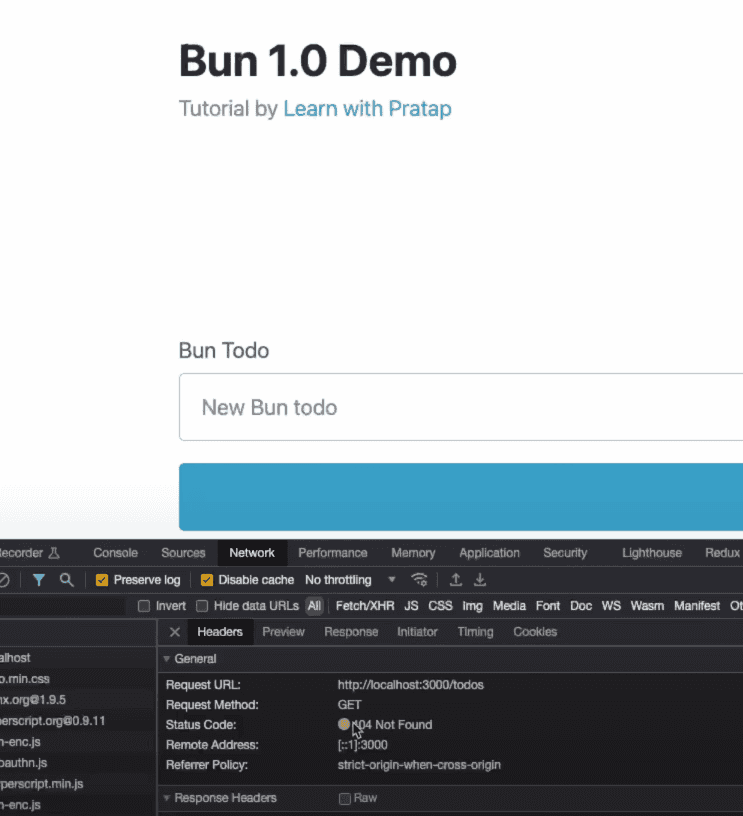
Task: Select the Headers tab
Action: click(x=220, y=632)
